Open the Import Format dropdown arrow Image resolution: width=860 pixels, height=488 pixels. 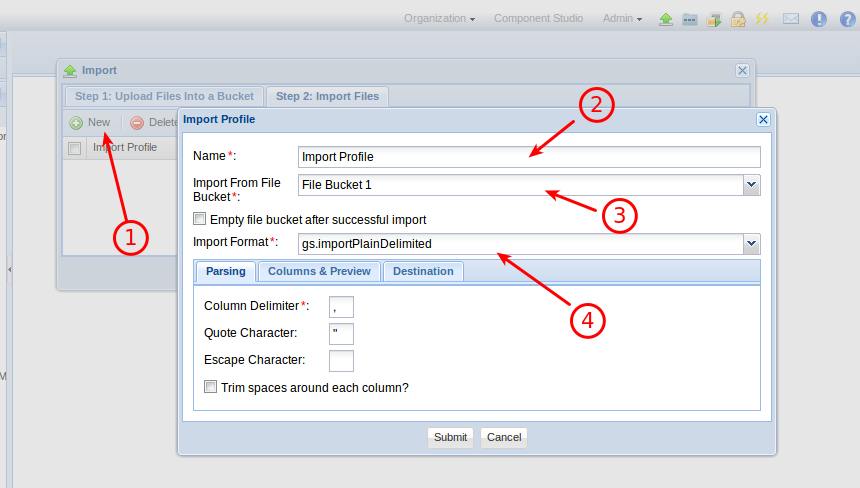click(751, 244)
